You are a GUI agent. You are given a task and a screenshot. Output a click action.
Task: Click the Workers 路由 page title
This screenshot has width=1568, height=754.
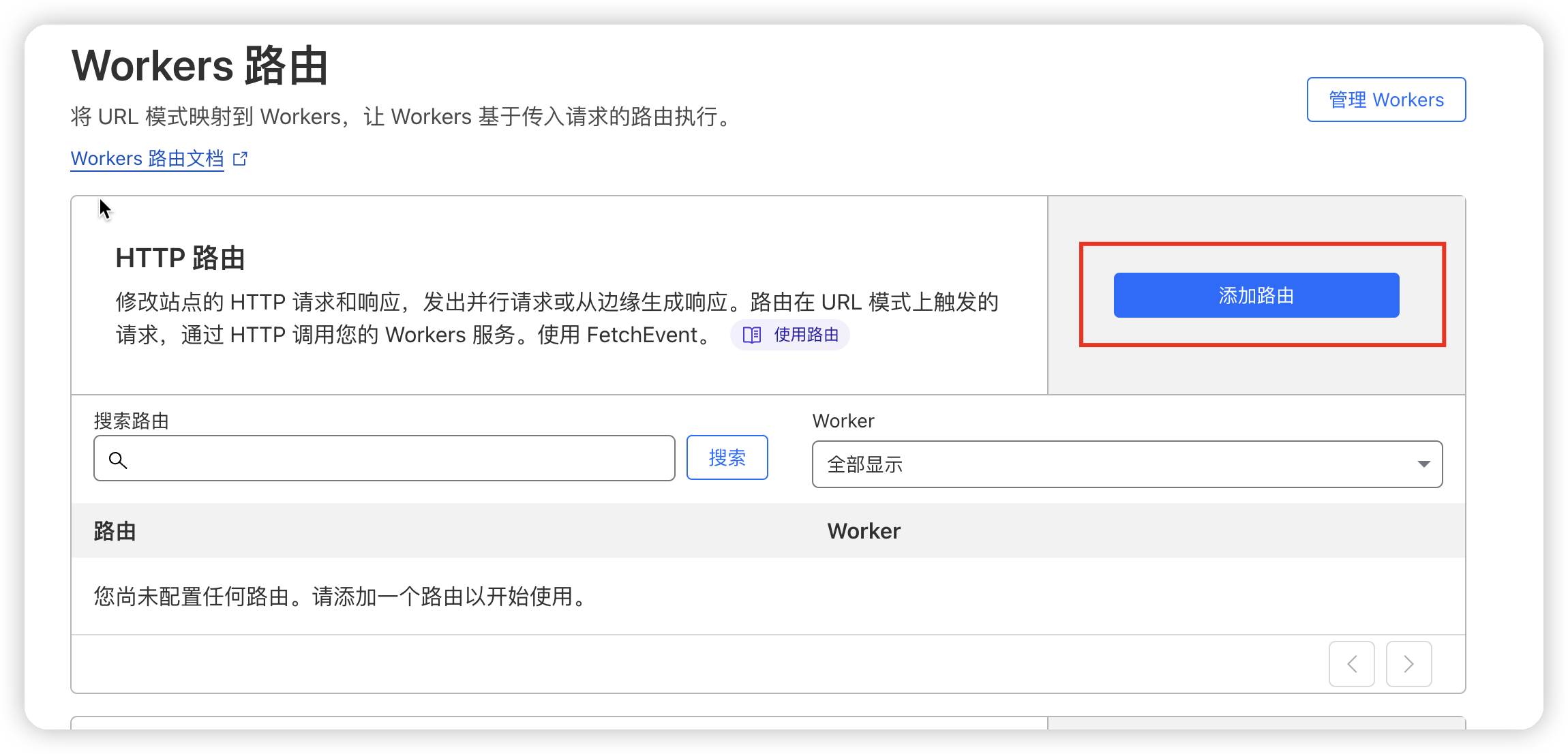[x=200, y=66]
